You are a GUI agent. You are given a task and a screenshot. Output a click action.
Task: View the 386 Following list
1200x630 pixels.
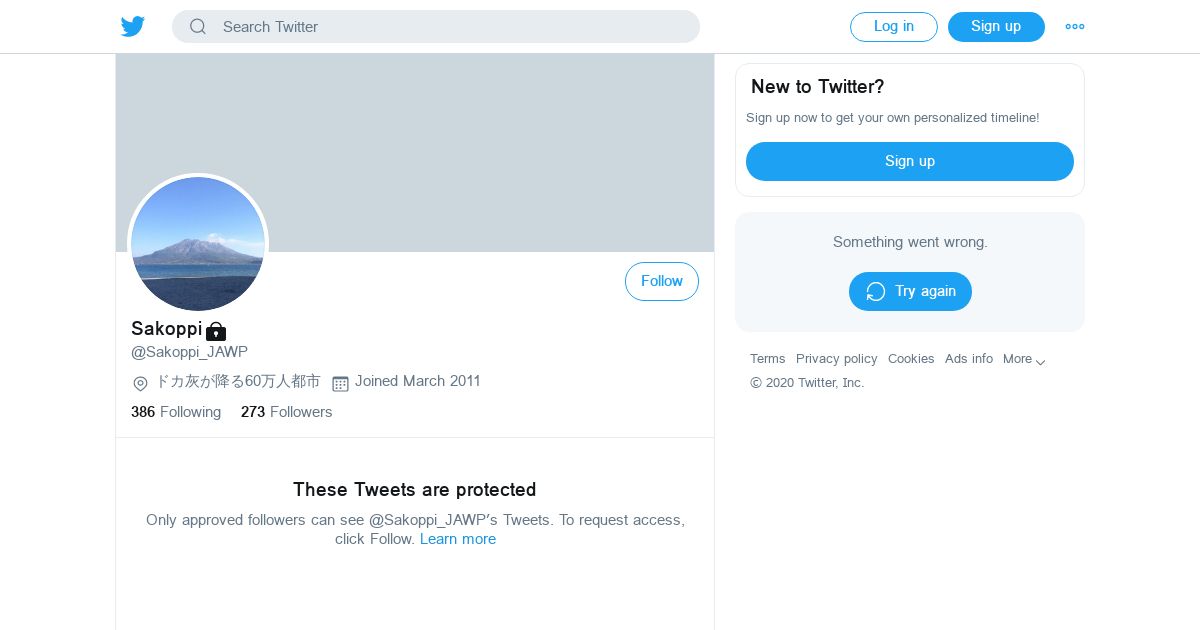pos(176,412)
